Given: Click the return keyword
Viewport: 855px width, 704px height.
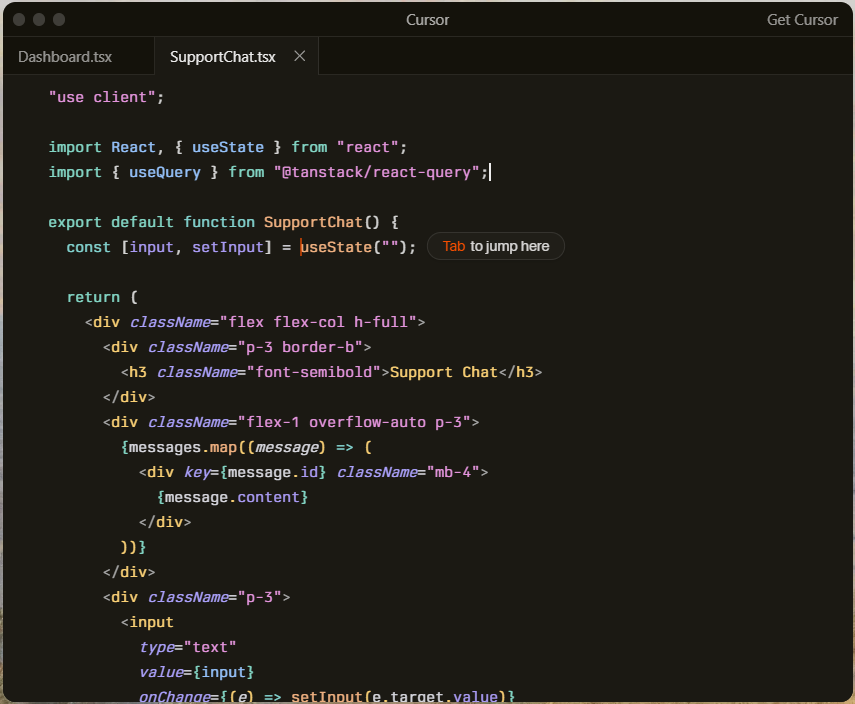Looking at the screenshot, I should pyautogui.click(x=93, y=297).
